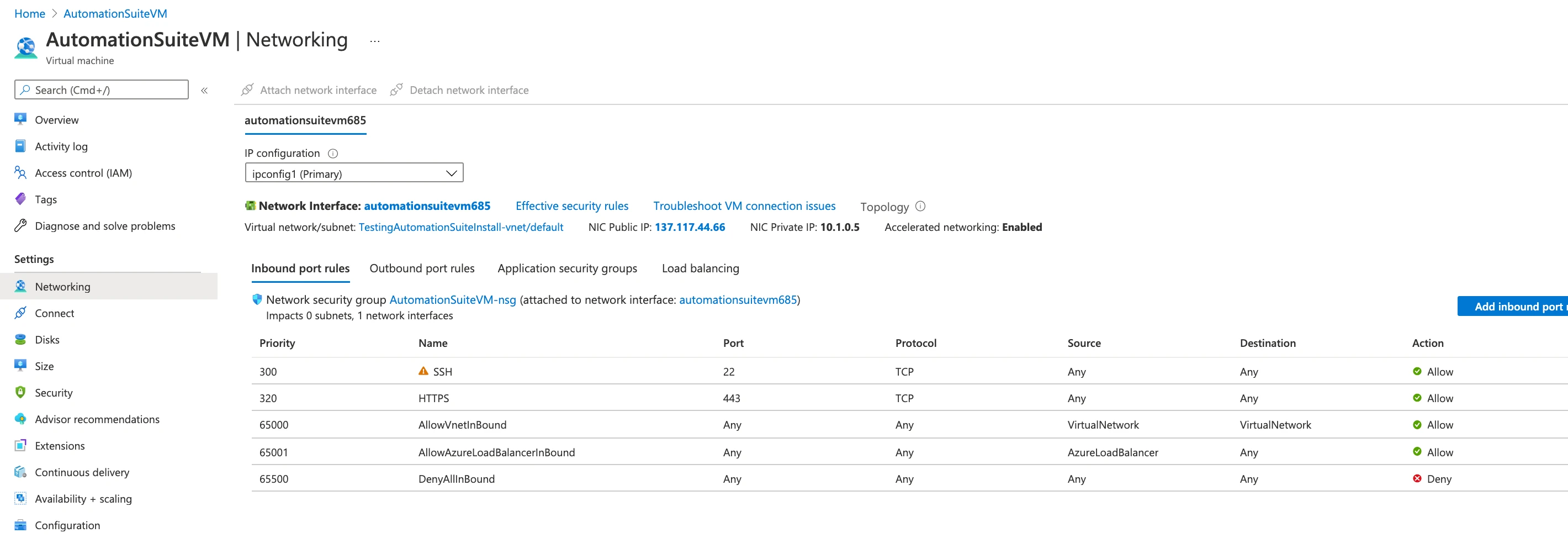
Task: Click the green Network Interface card icon
Action: pyautogui.click(x=250, y=206)
